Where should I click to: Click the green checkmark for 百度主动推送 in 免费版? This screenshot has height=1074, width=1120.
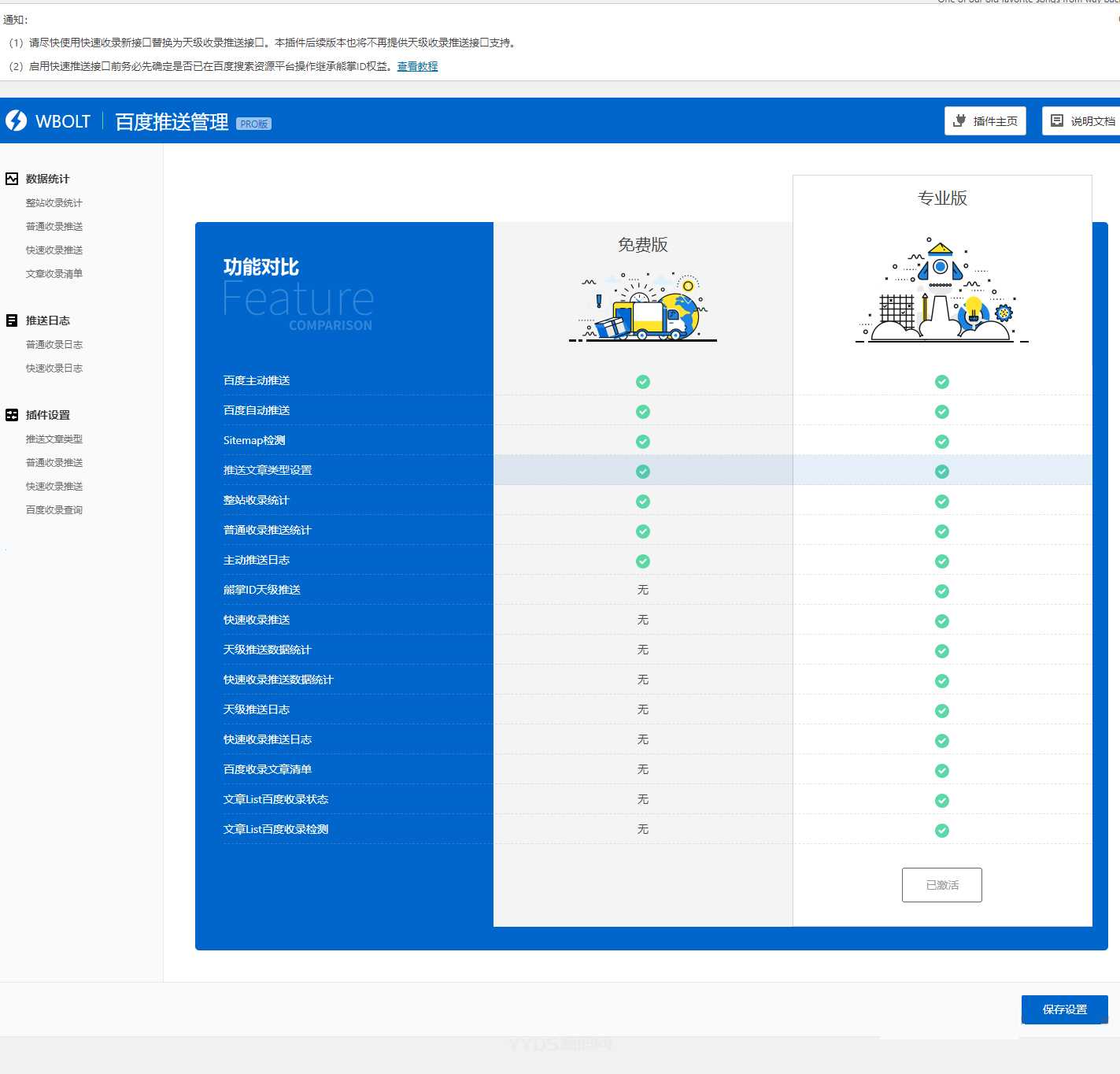[643, 382]
